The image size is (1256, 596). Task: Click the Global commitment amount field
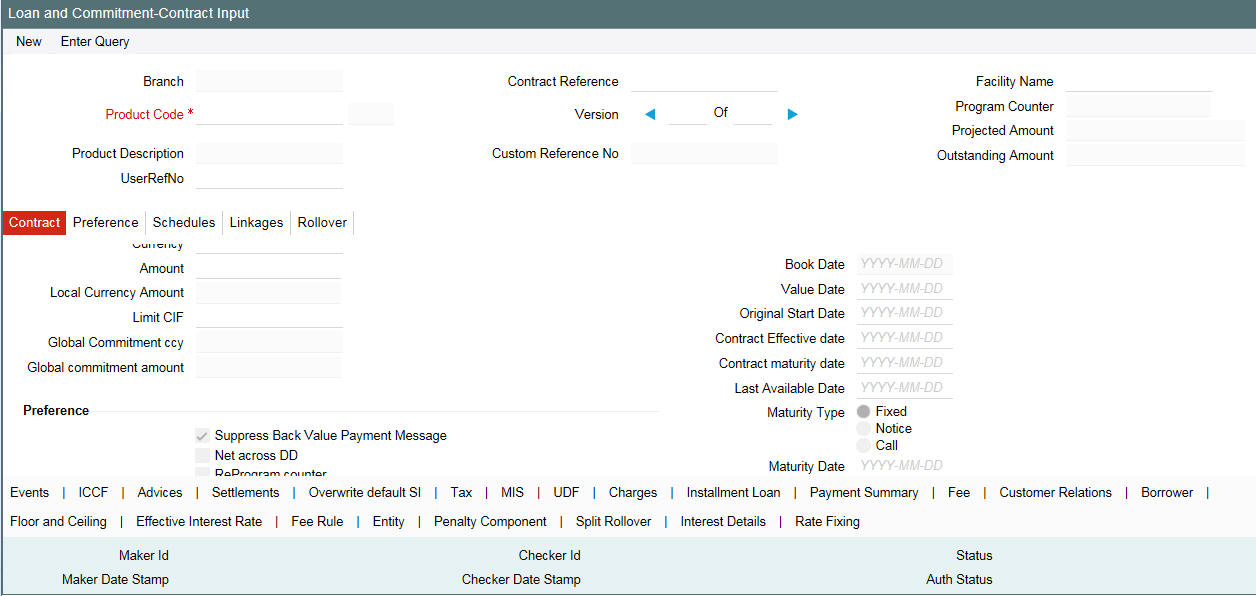click(x=269, y=367)
